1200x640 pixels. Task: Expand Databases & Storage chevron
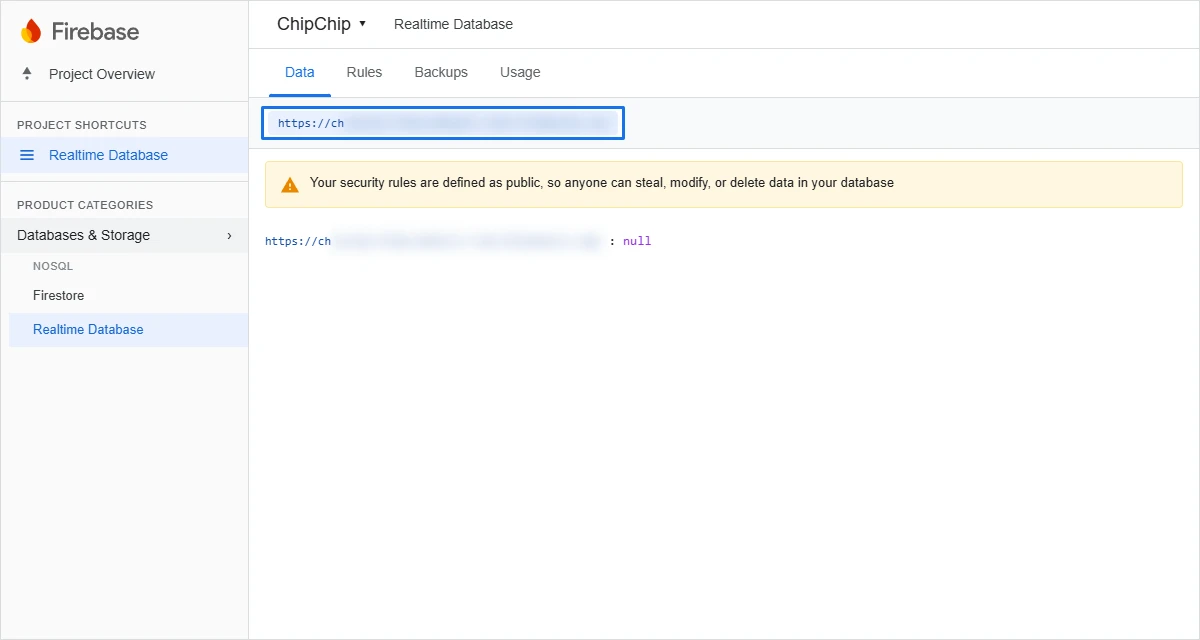click(229, 236)
